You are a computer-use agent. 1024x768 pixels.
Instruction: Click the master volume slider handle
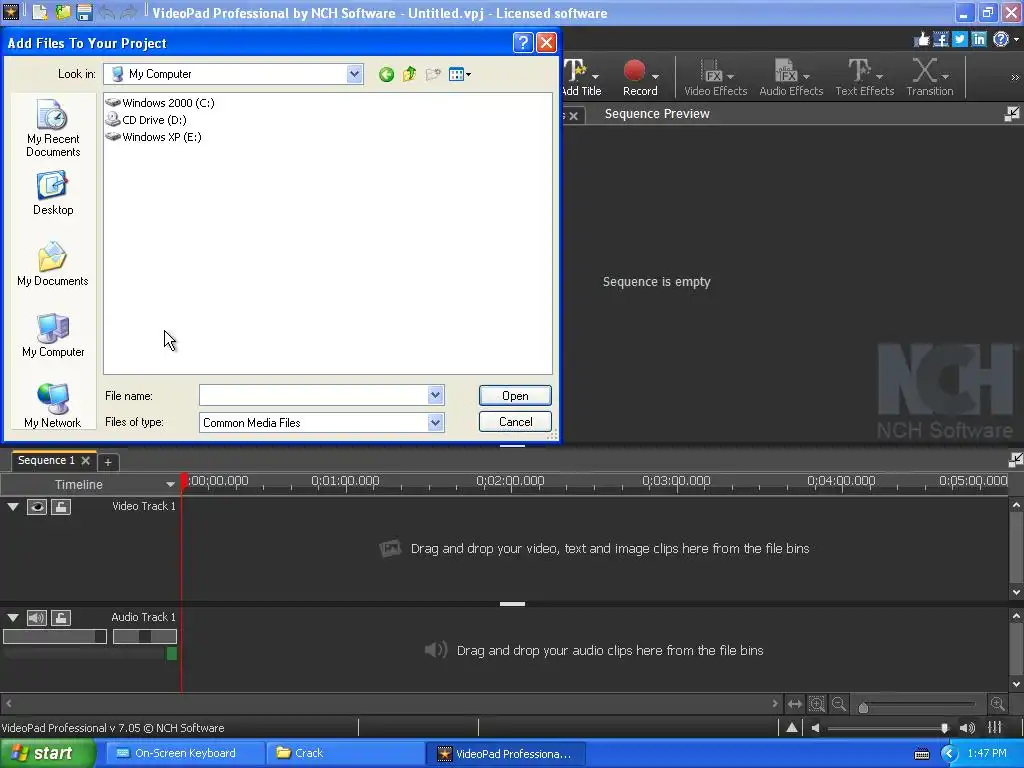click(944, 728)
